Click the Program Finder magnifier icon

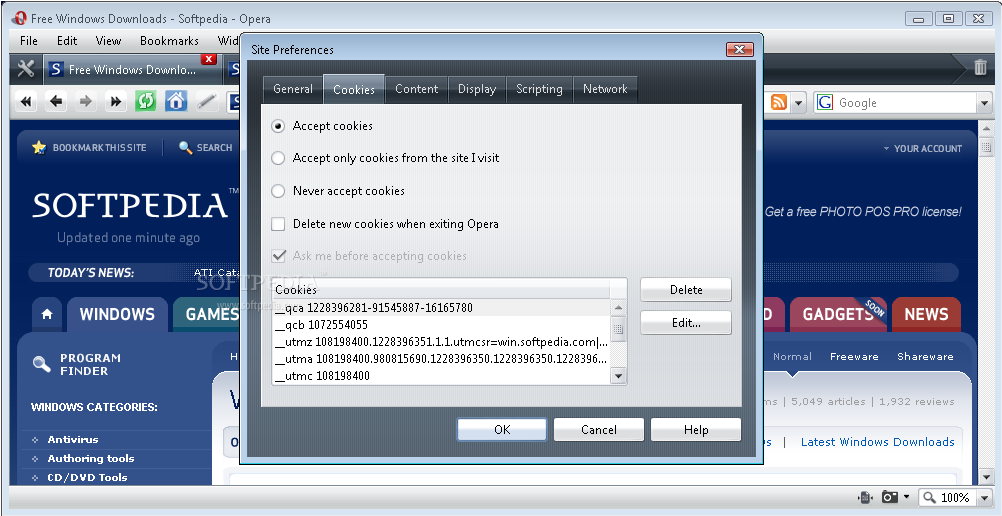point(42,364)
